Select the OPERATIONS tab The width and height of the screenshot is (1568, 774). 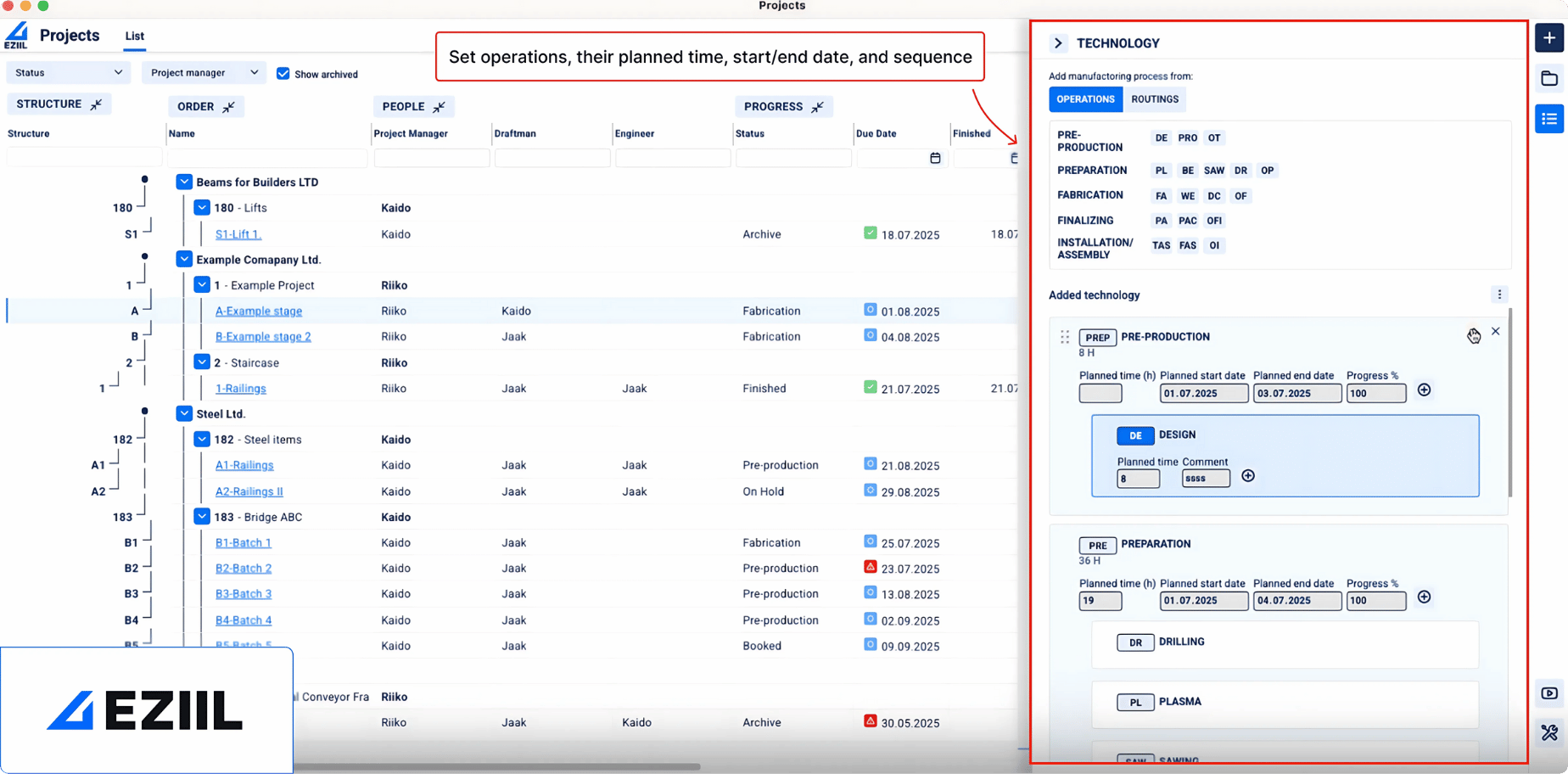pos(1085,99)
